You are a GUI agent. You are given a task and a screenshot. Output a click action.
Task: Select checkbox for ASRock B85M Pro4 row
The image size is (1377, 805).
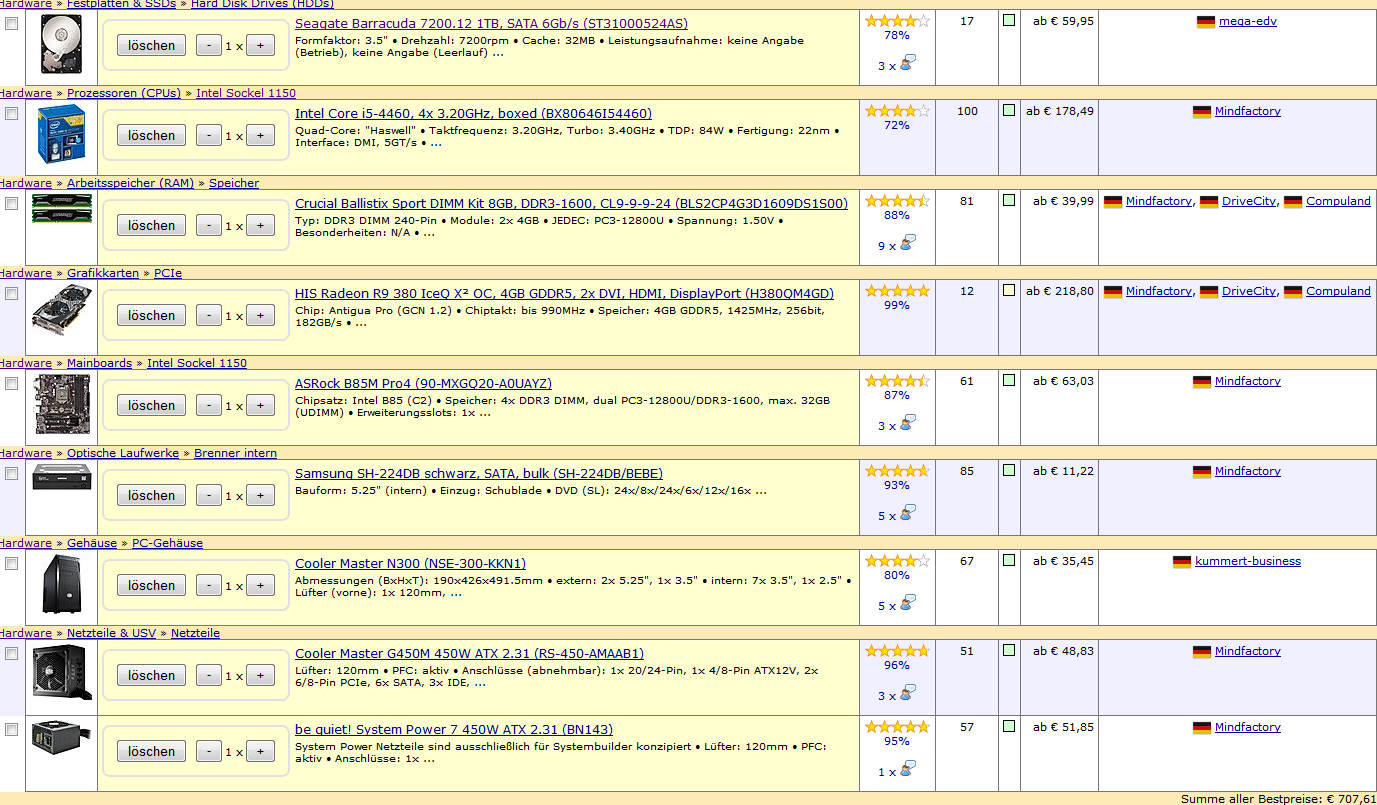11,383
